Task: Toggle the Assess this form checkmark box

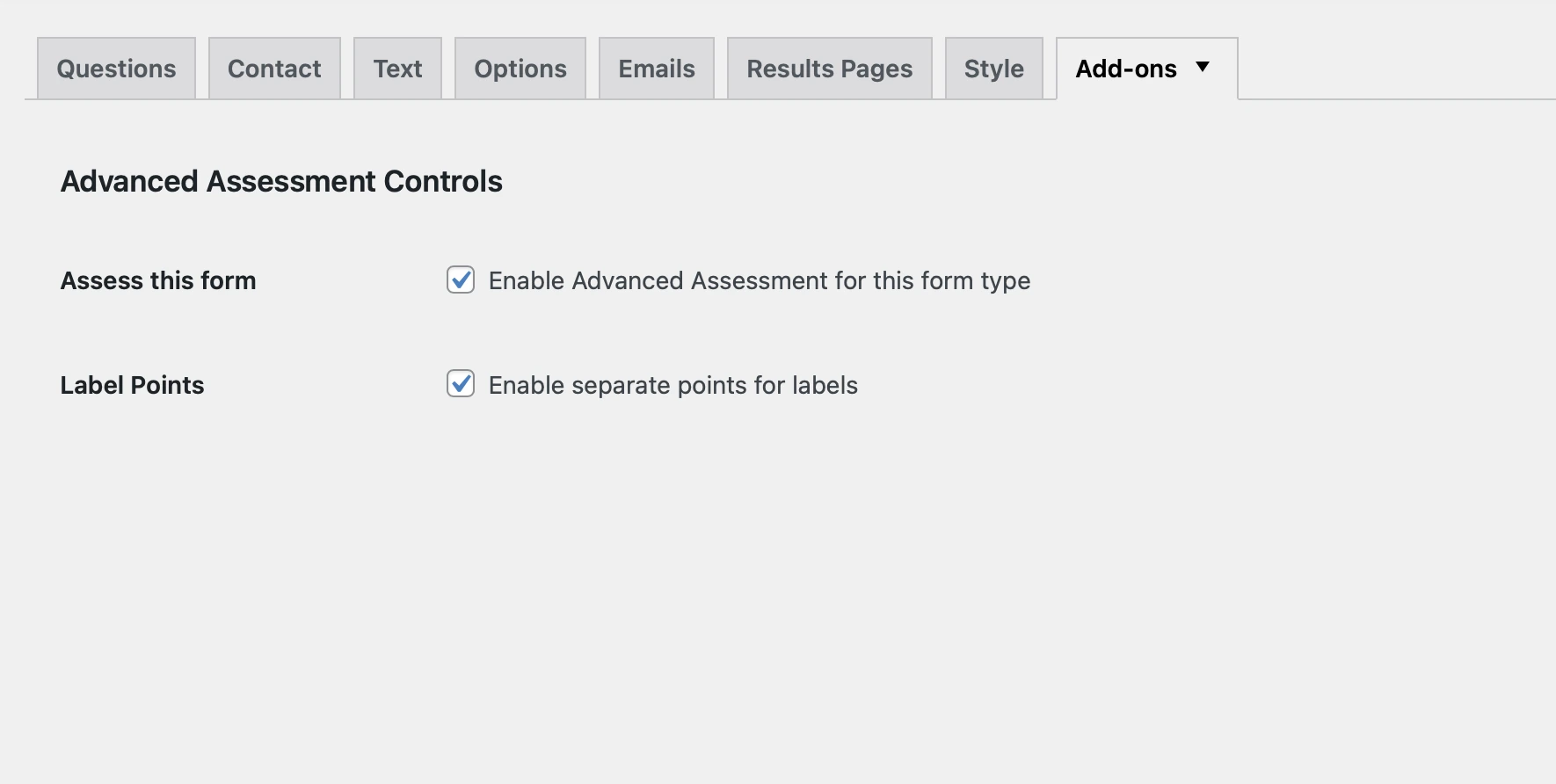Action: pos(461,279)
